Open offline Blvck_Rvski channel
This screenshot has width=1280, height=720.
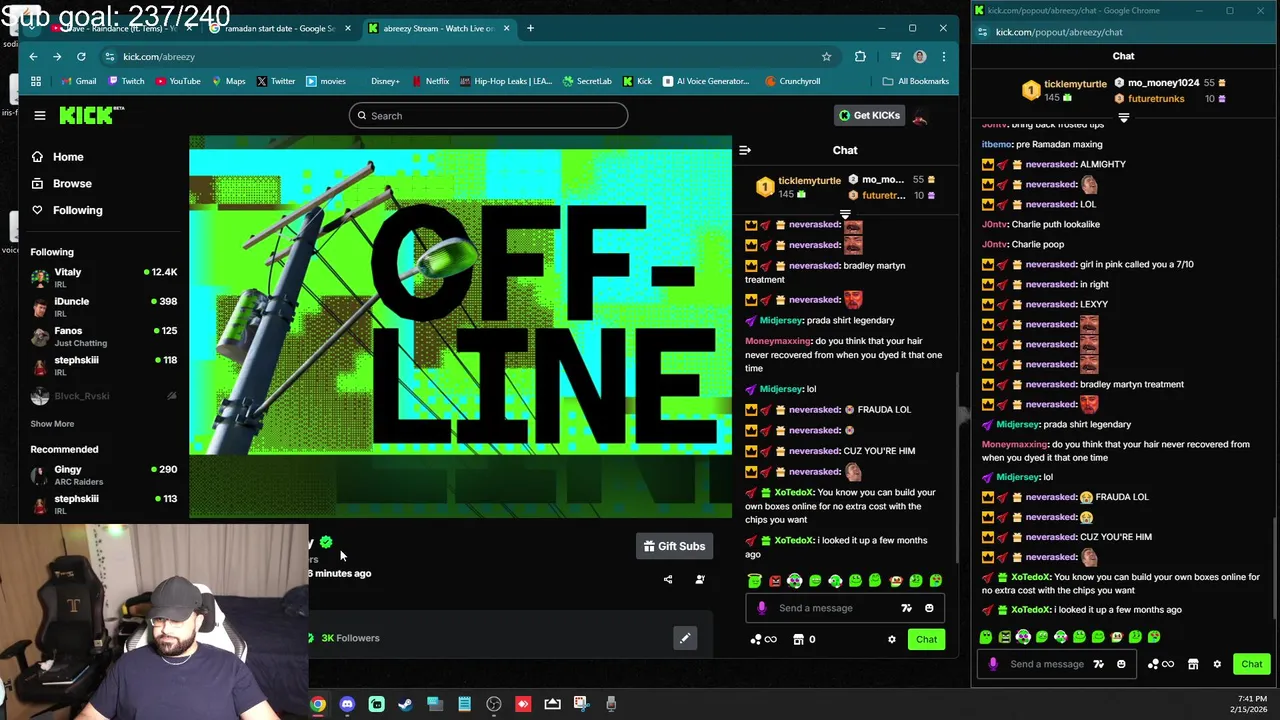(x=103, y=396)
